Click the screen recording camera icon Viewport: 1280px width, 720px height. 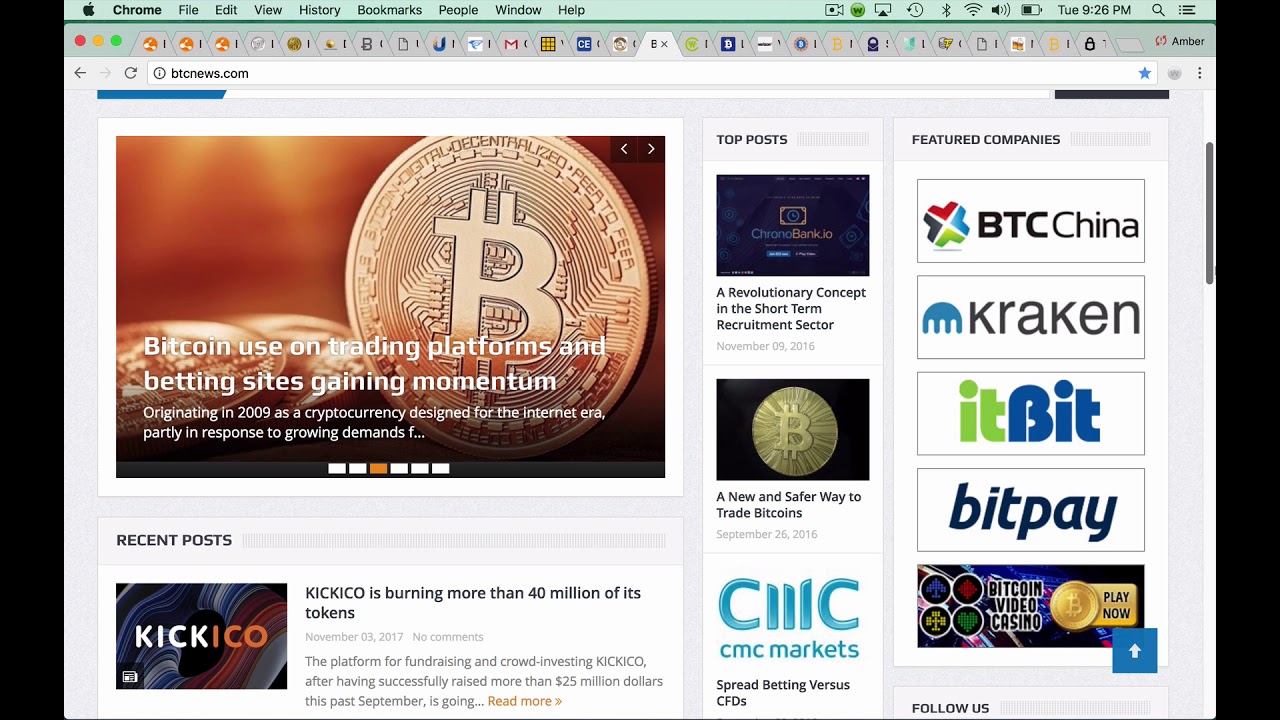click(835, 10)
